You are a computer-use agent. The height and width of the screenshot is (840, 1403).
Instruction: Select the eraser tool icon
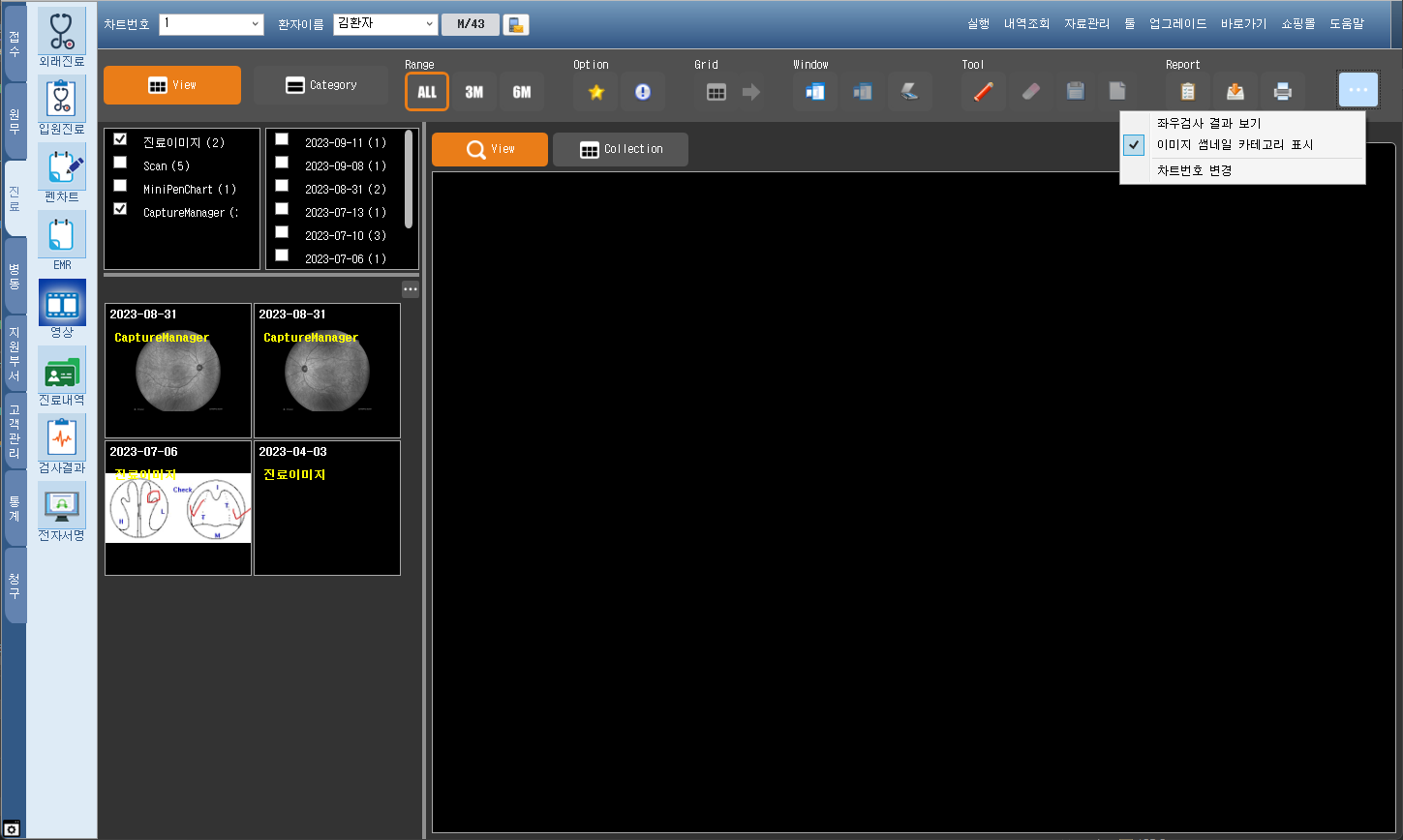click(1030, 92)
